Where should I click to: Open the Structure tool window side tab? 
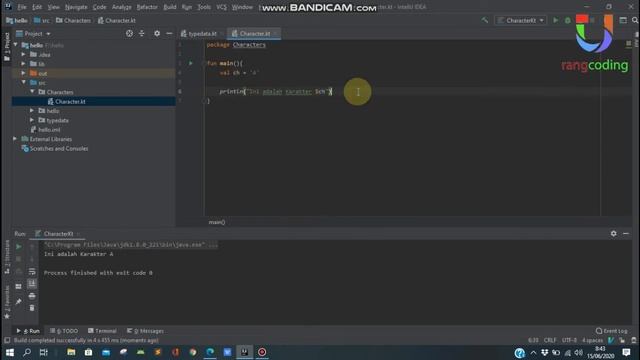pyautogui.click(x=7, y=257)
